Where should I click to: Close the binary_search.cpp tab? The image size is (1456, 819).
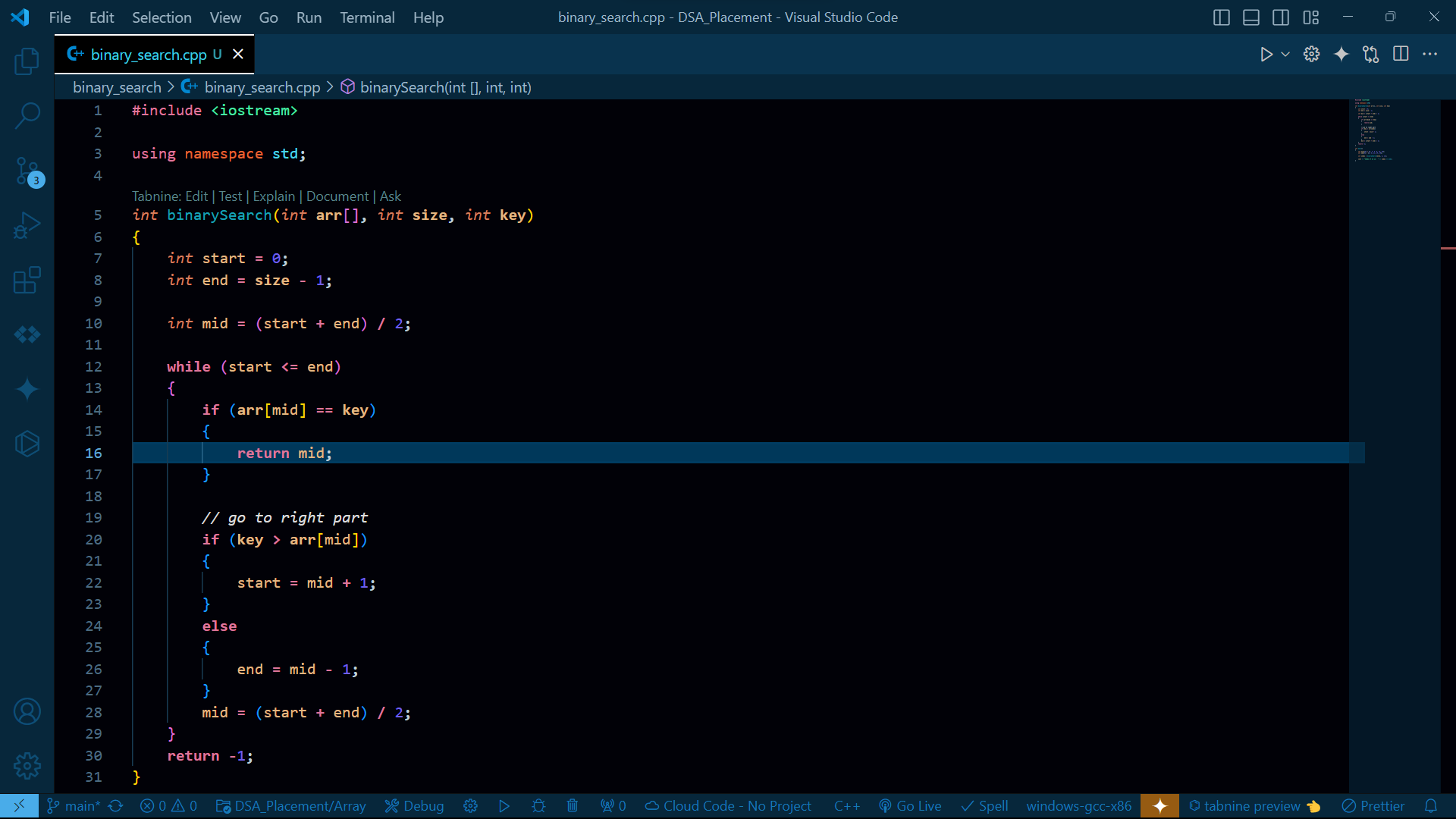click(x=238, y=54)
